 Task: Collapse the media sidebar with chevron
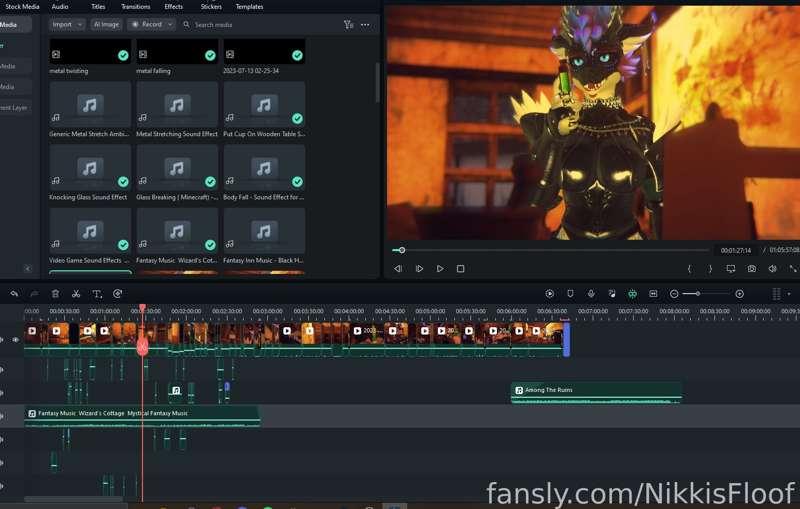[x=28, y=268]
